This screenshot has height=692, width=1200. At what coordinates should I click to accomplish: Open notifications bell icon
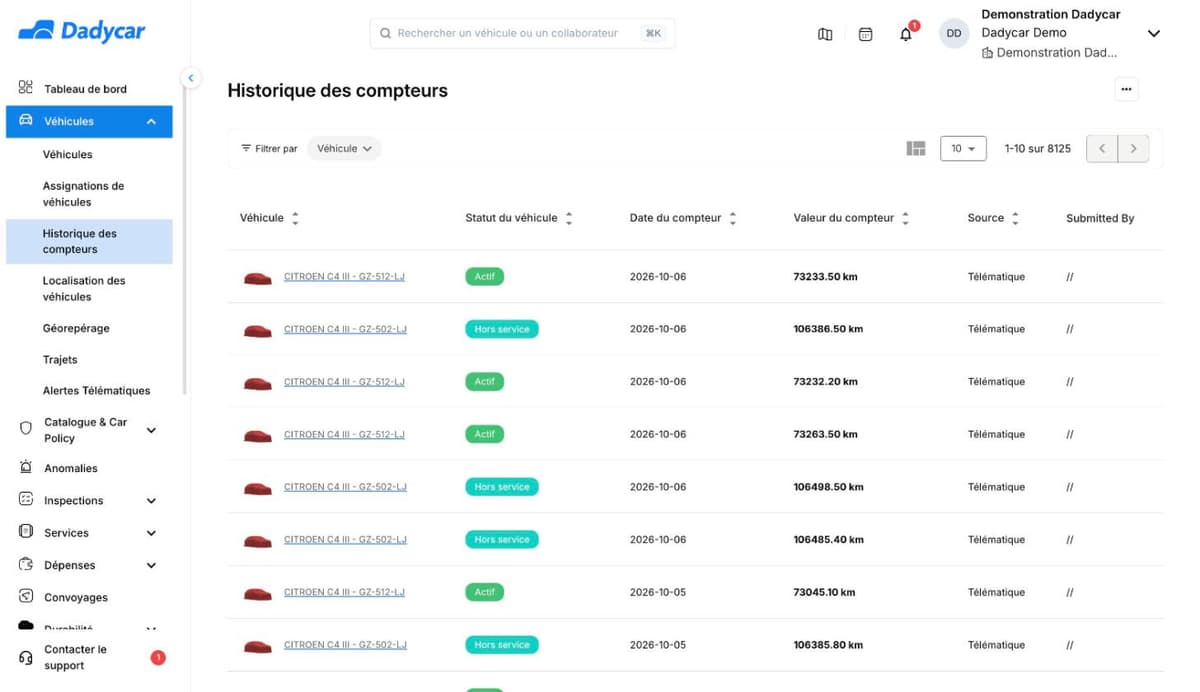906,34
